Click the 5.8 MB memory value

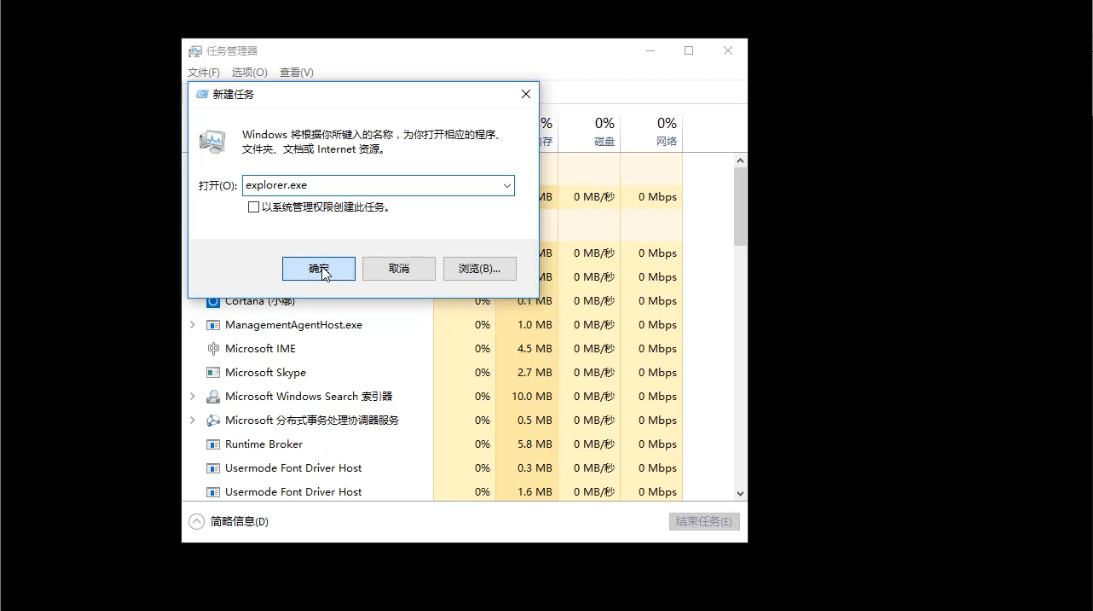[x=535, y=444]
